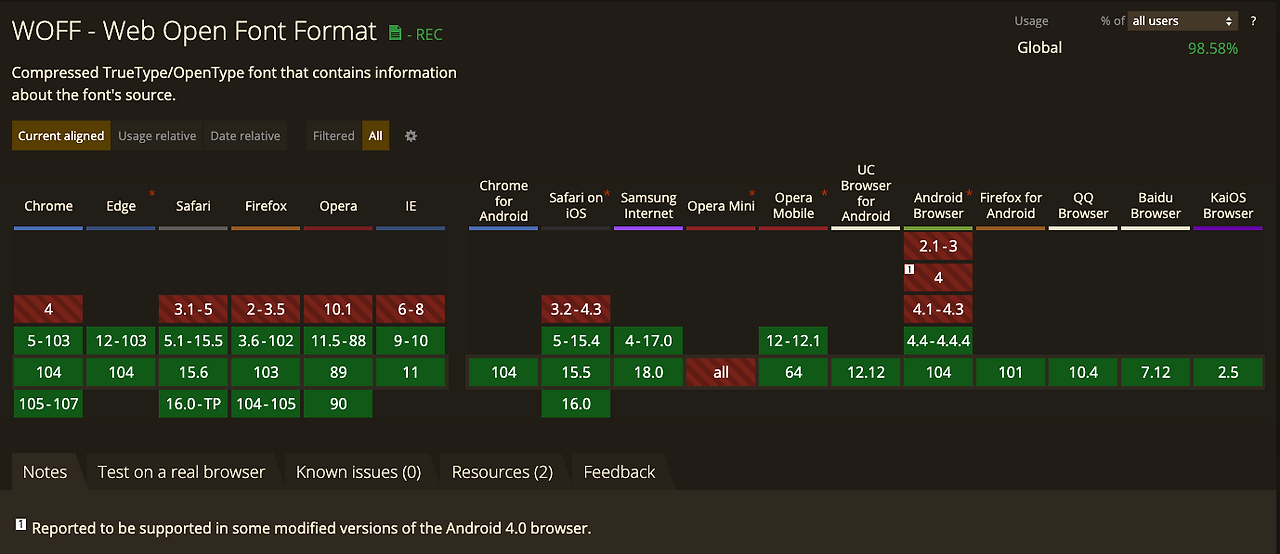
Task: Click the Firefox column header
Action: pos(266,206)
